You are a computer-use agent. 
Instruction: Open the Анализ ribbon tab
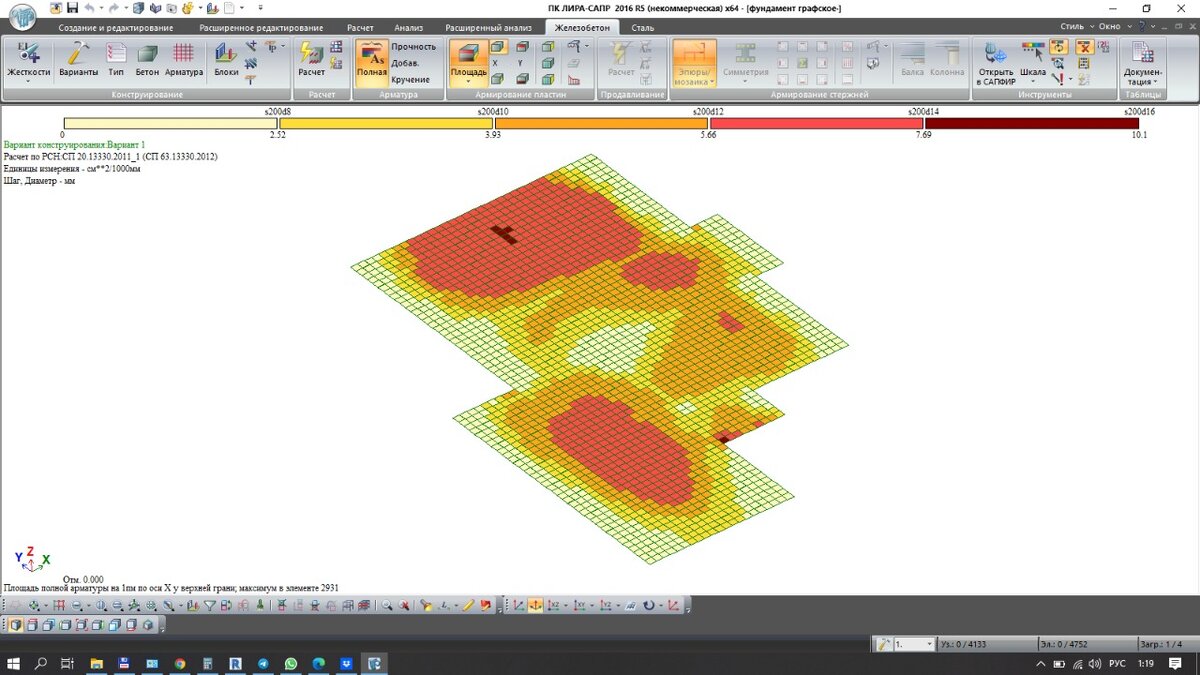(x=409, y=28)
